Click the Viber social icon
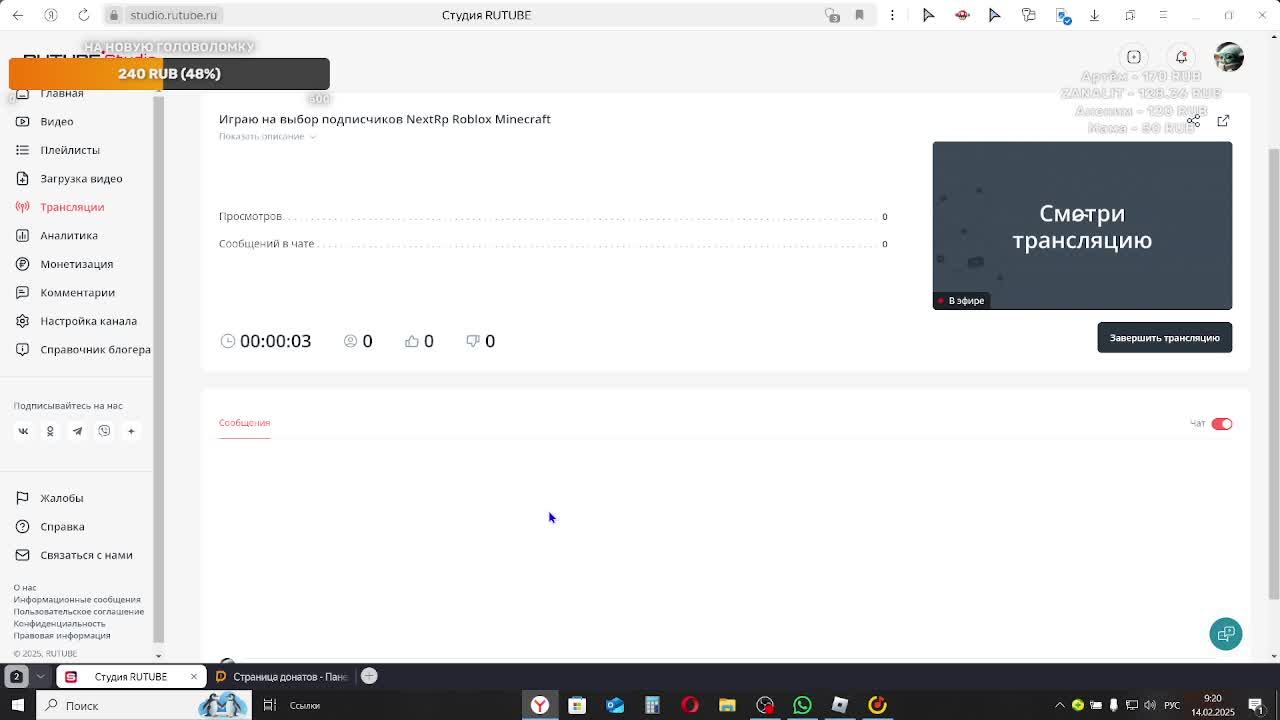 pos(104,431)
